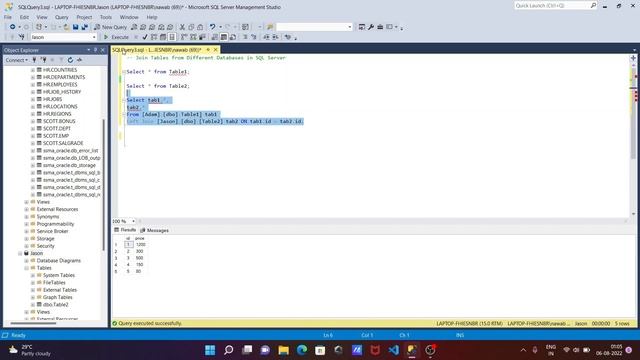Click the Object Explorer vertical scrollbar
The image size is (640, 360).
point(104,184)
